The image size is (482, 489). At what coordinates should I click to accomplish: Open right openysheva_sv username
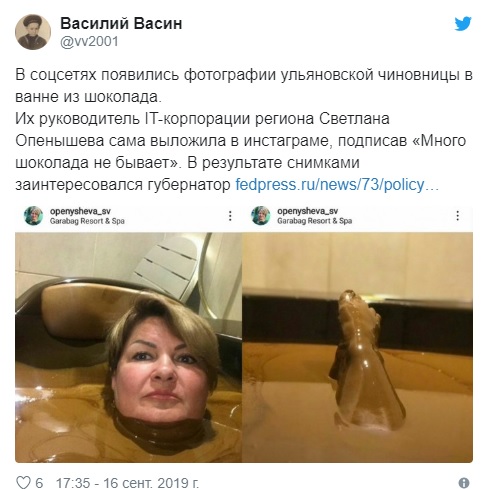point(307,211)
